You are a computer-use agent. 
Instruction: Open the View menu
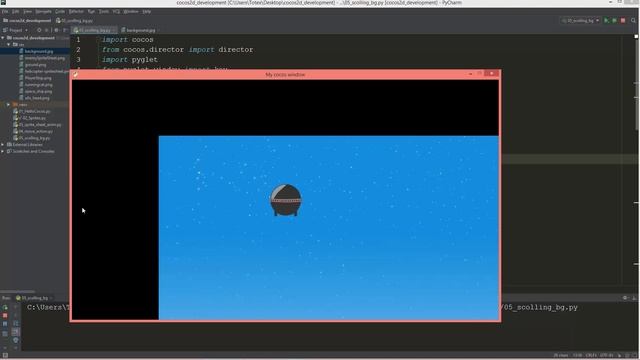(27, 11)
